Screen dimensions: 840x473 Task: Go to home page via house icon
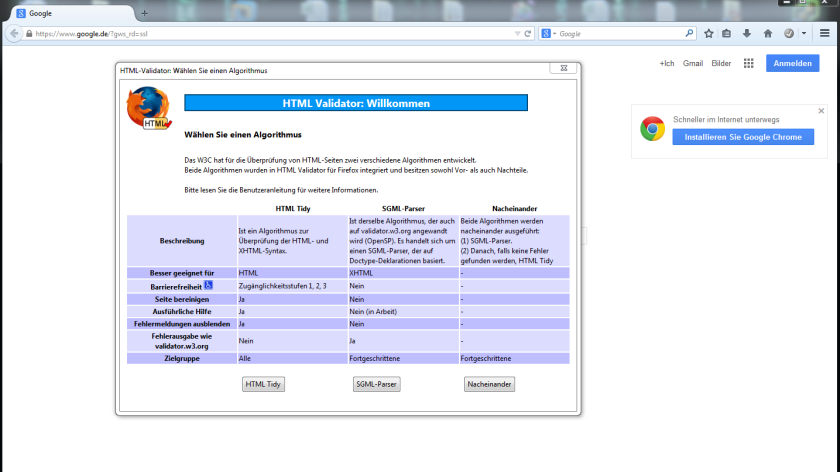(767, 33)
